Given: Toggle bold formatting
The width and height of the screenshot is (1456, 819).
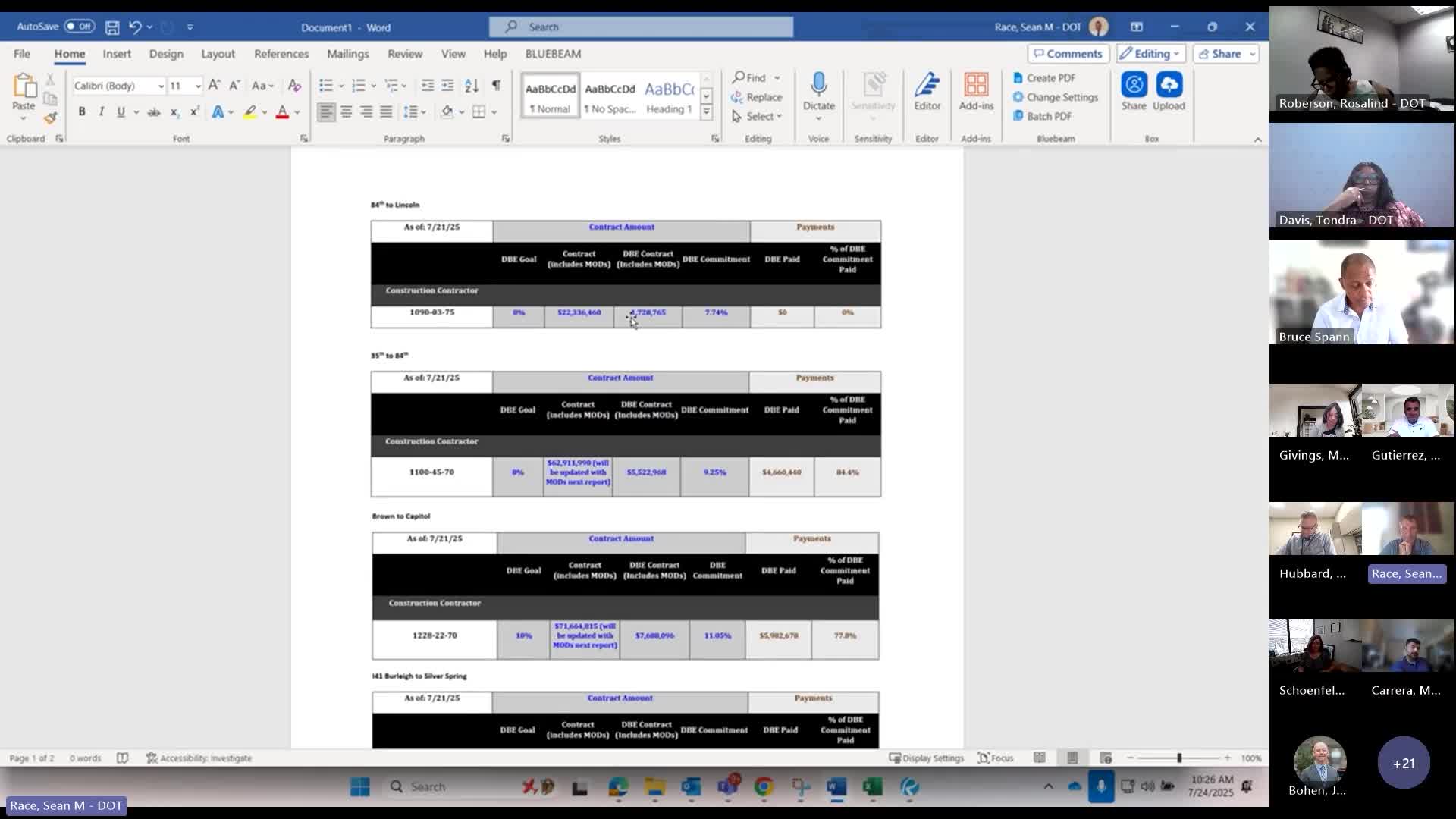Looking at the screenshot, I should (82, 112).
